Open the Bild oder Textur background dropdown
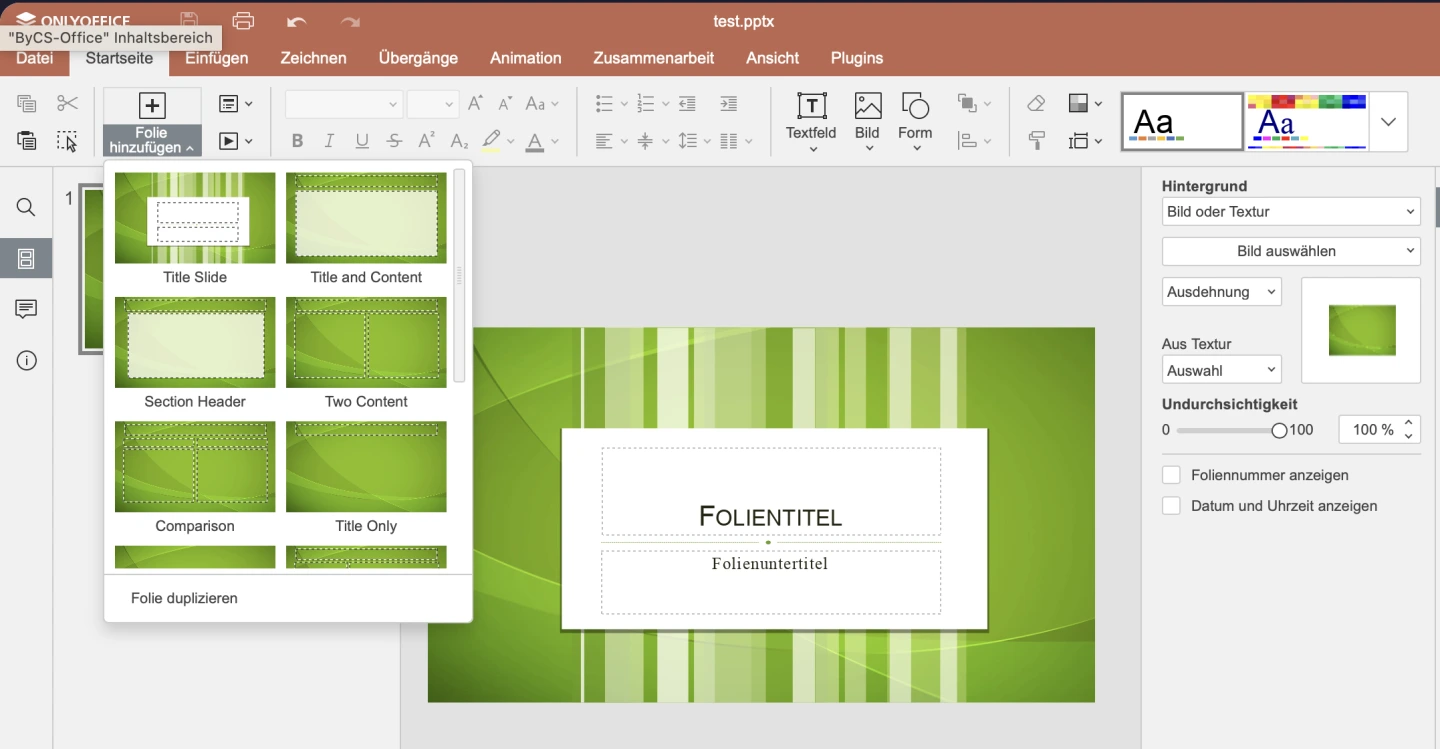Viewport: 1440px width, 749px height. 1291,212
